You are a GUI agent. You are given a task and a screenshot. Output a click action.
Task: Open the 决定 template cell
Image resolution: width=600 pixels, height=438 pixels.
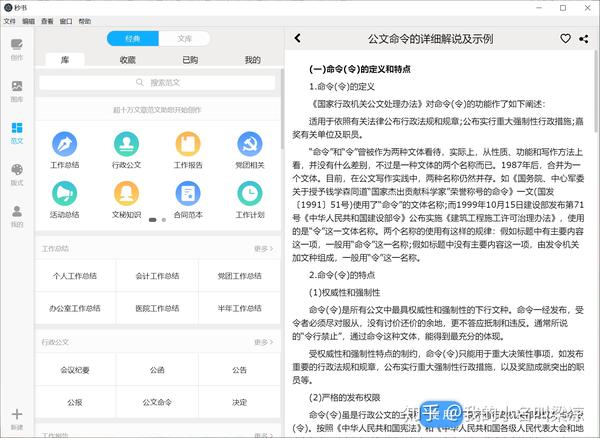(240, 402)
